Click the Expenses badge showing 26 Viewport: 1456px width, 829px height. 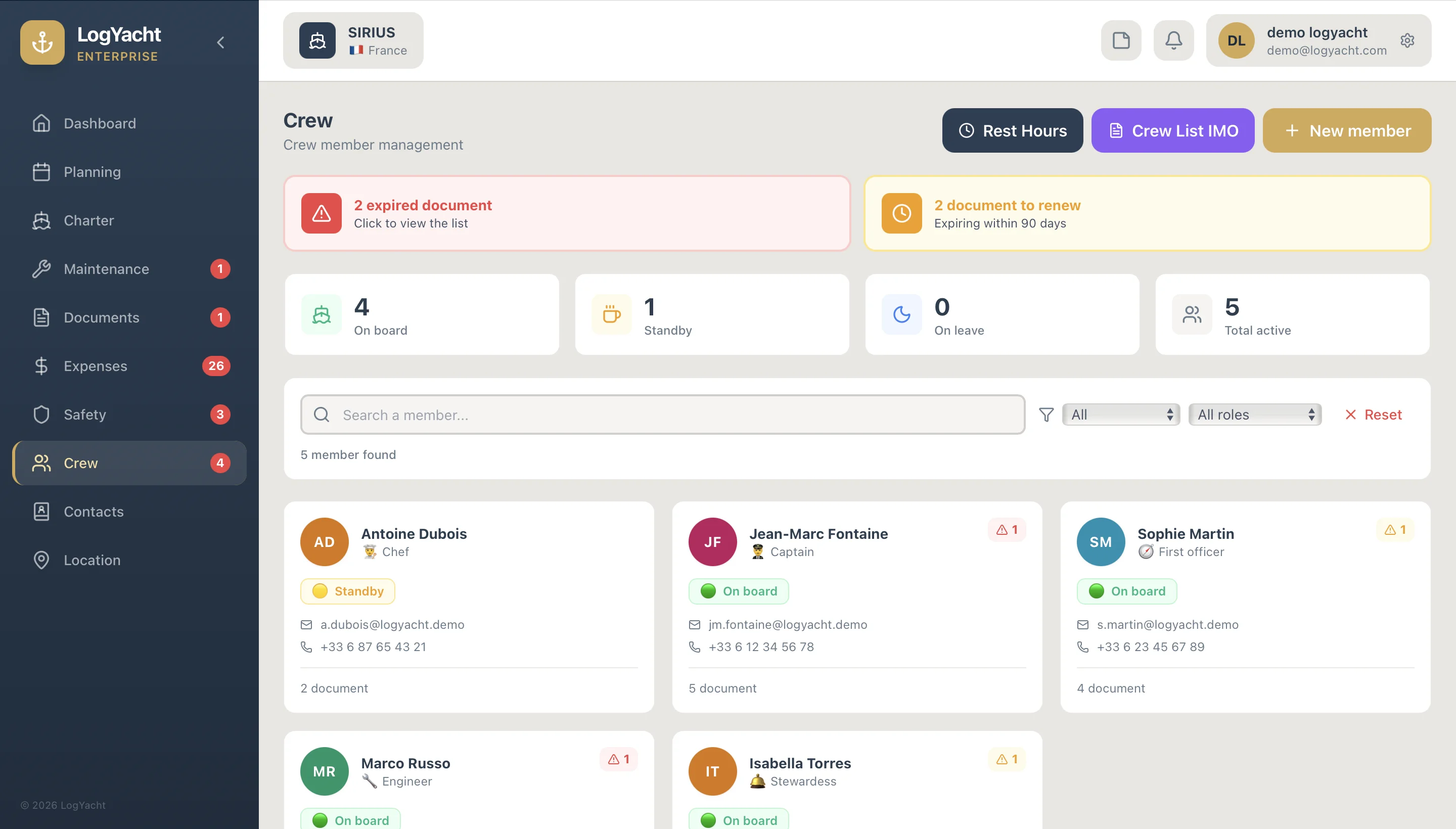point(216,366)
